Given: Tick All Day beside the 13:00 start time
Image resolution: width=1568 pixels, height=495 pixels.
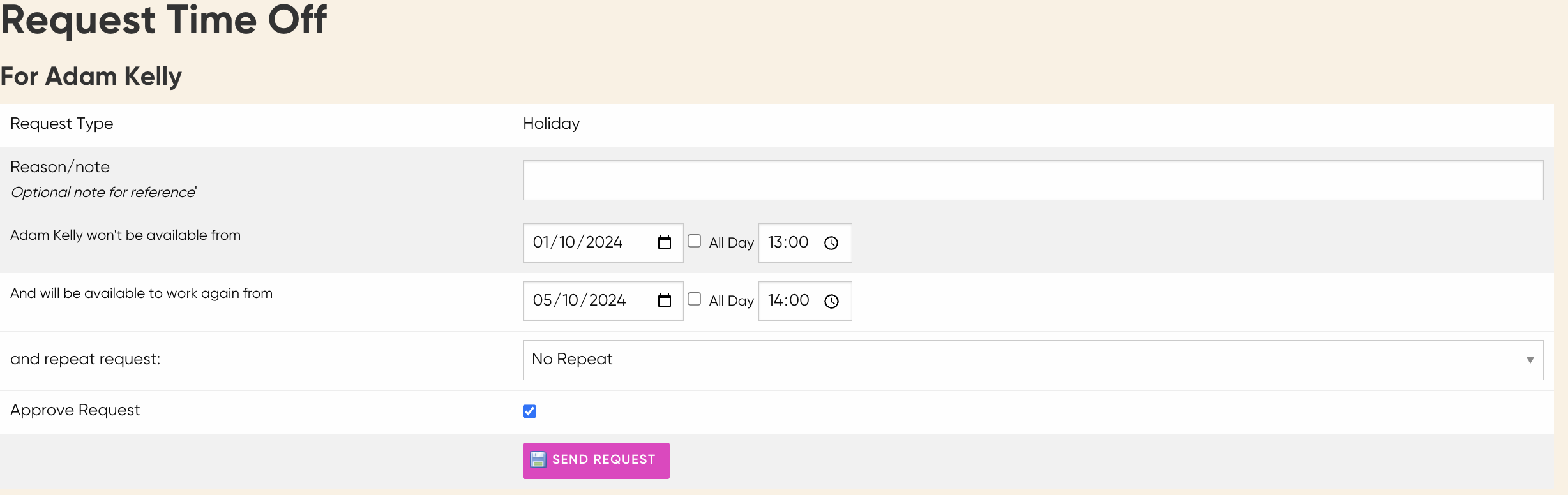Looking at the screenshot, I should click(695, 241).
